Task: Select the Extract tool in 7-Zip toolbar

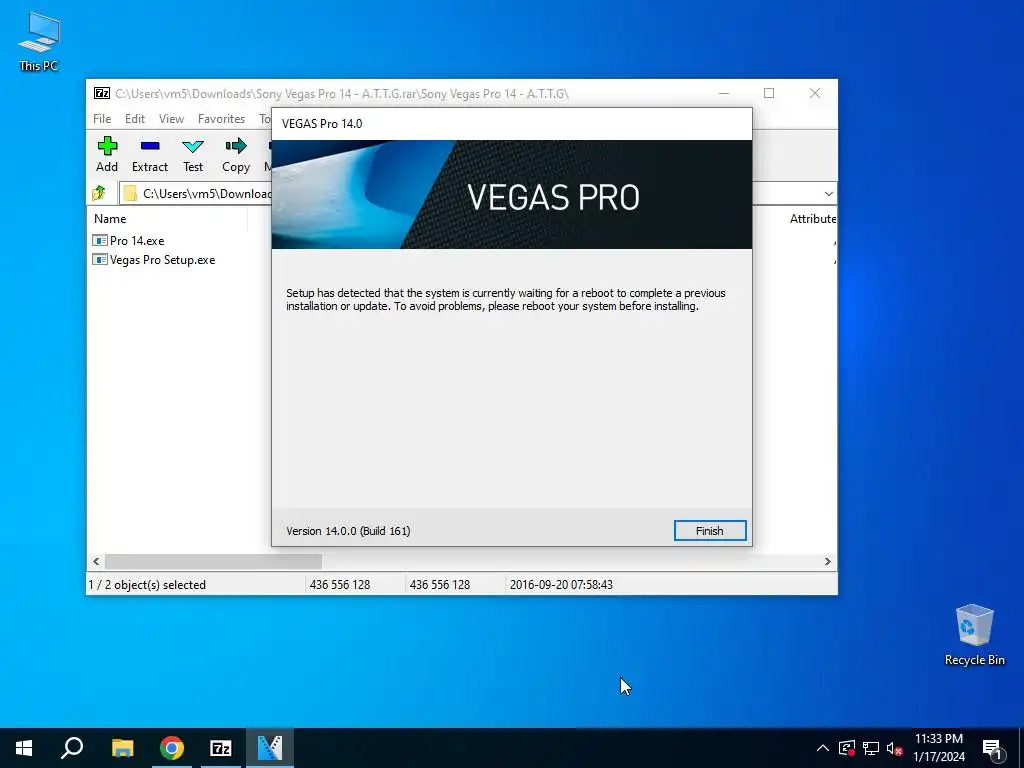Action: tap(150, 155)
